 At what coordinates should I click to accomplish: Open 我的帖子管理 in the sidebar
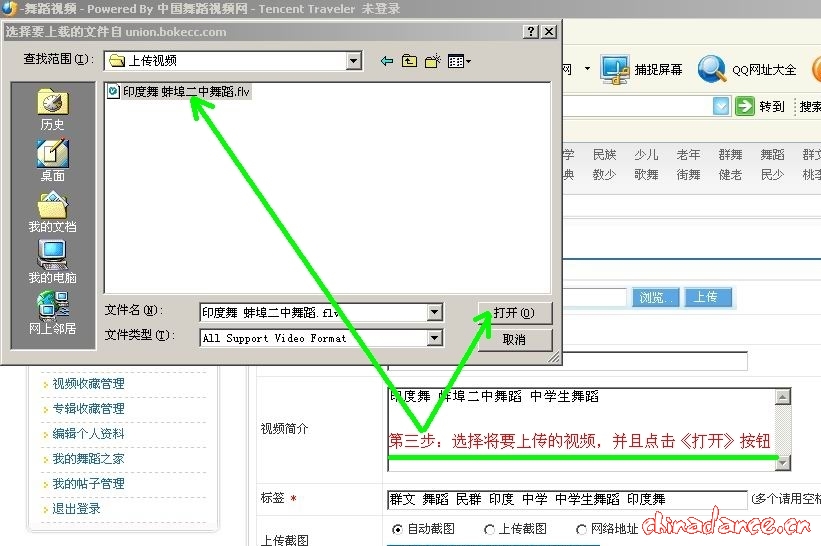(88, 484)
